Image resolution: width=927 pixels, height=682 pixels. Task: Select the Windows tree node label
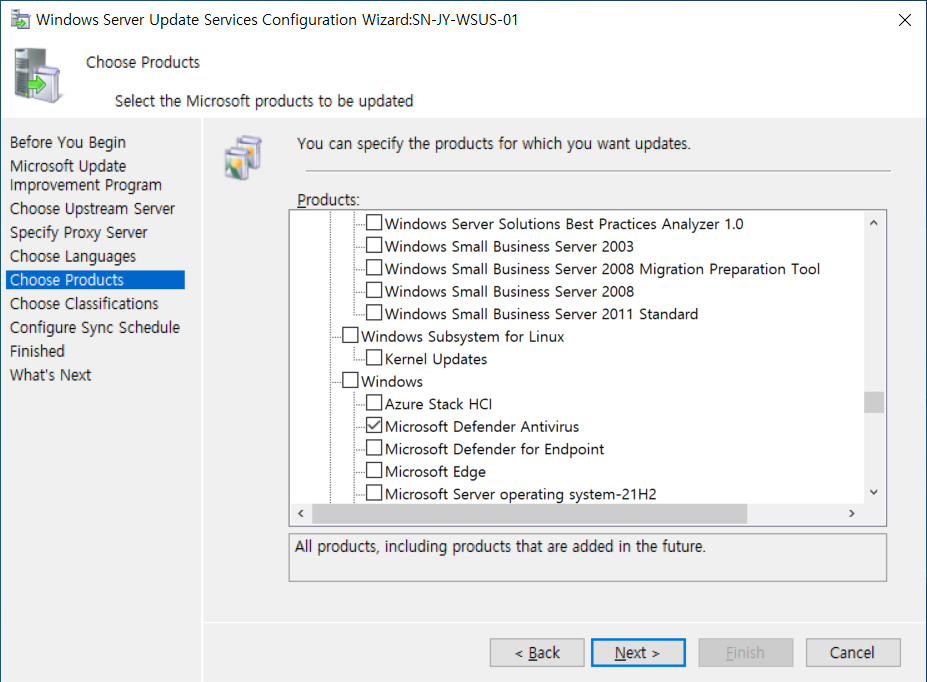click(x=392, y=381)
